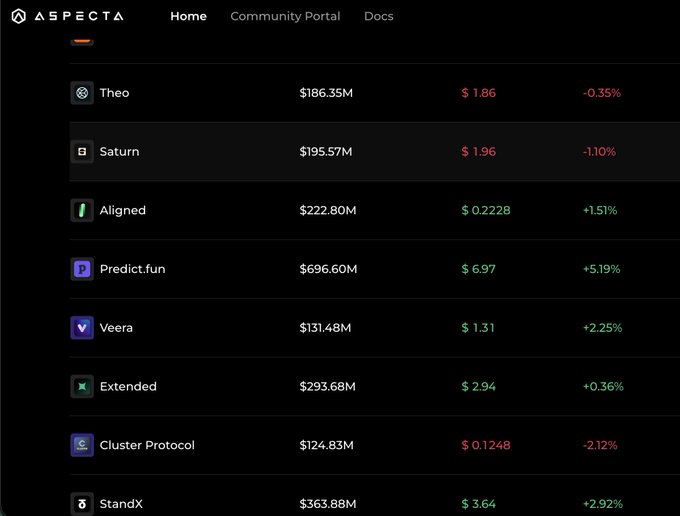Click Theo price $ 1.86
This screenshot has width=680, height=516.
478,93
